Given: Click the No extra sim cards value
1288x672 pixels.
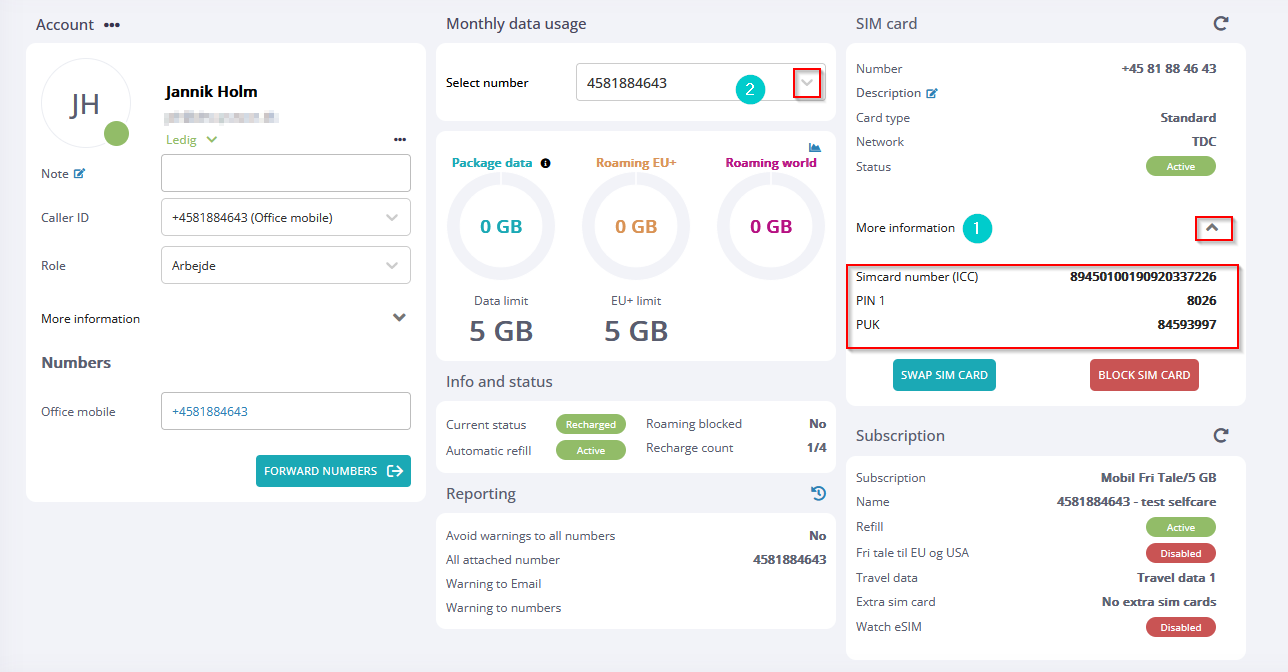Looking at the screenshot, I should [x=1159, y=602].
